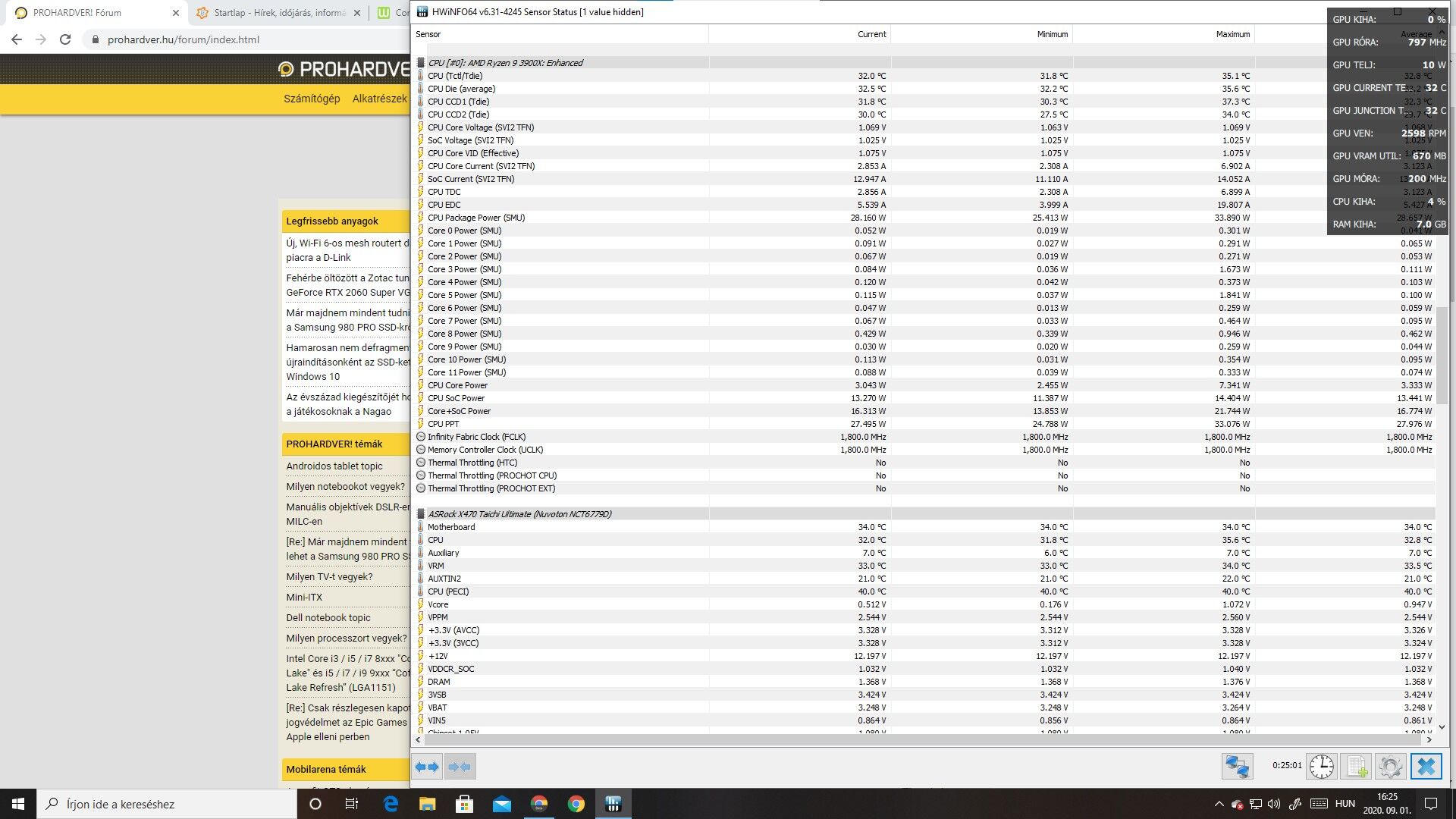Image resolution: width=1456 pixels, height=819 pixels.
Task: Go back in the Chrome browser
Action: (x=17, y=39)
